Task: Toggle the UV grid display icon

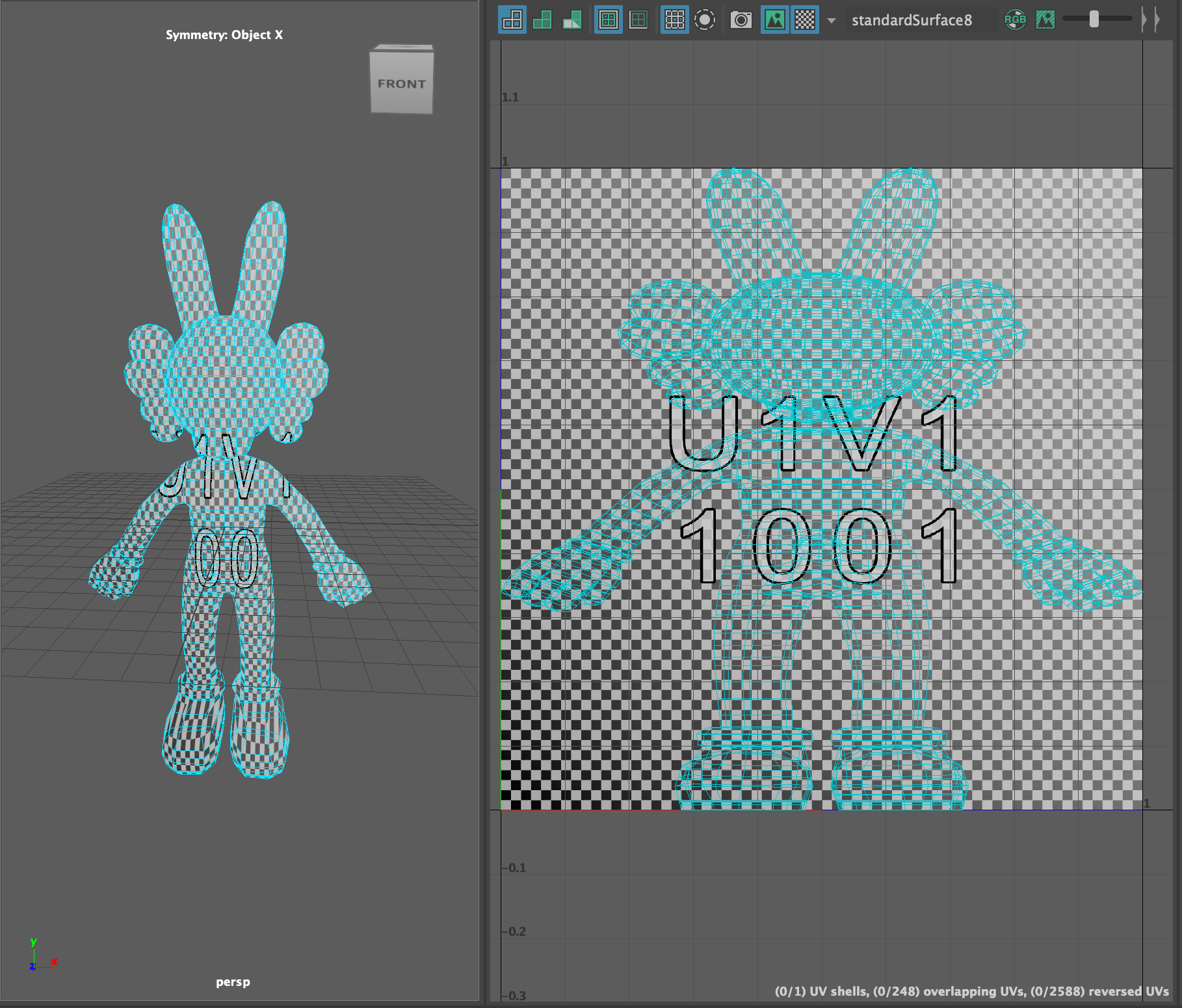Action: (675, 20)
